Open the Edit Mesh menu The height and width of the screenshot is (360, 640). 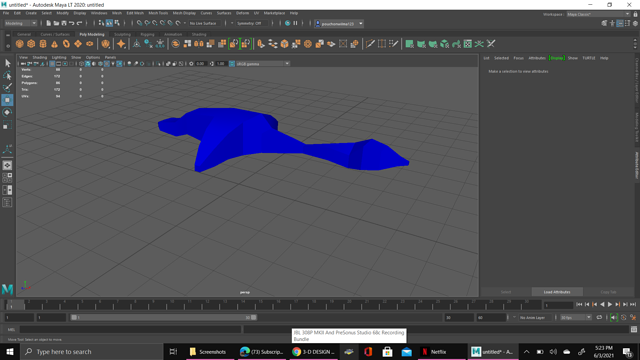(x=135, y=13)
